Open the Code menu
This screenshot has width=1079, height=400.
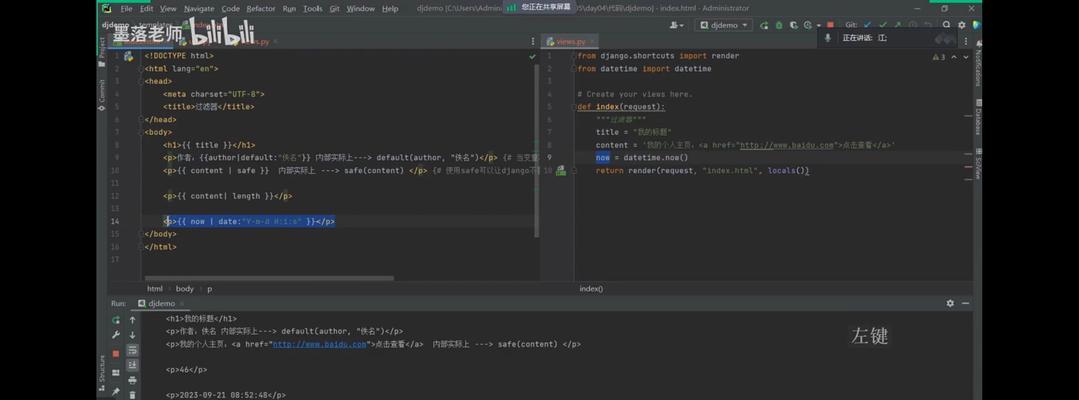point(231,9)
